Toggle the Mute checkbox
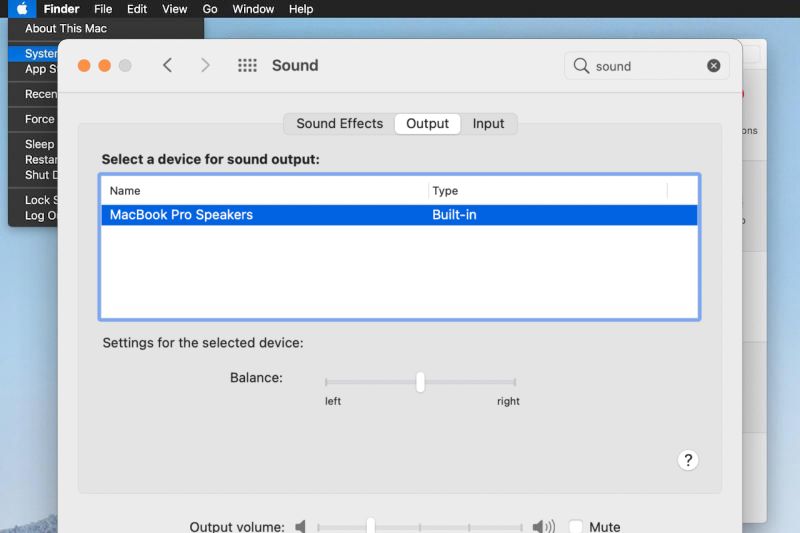 576,526
